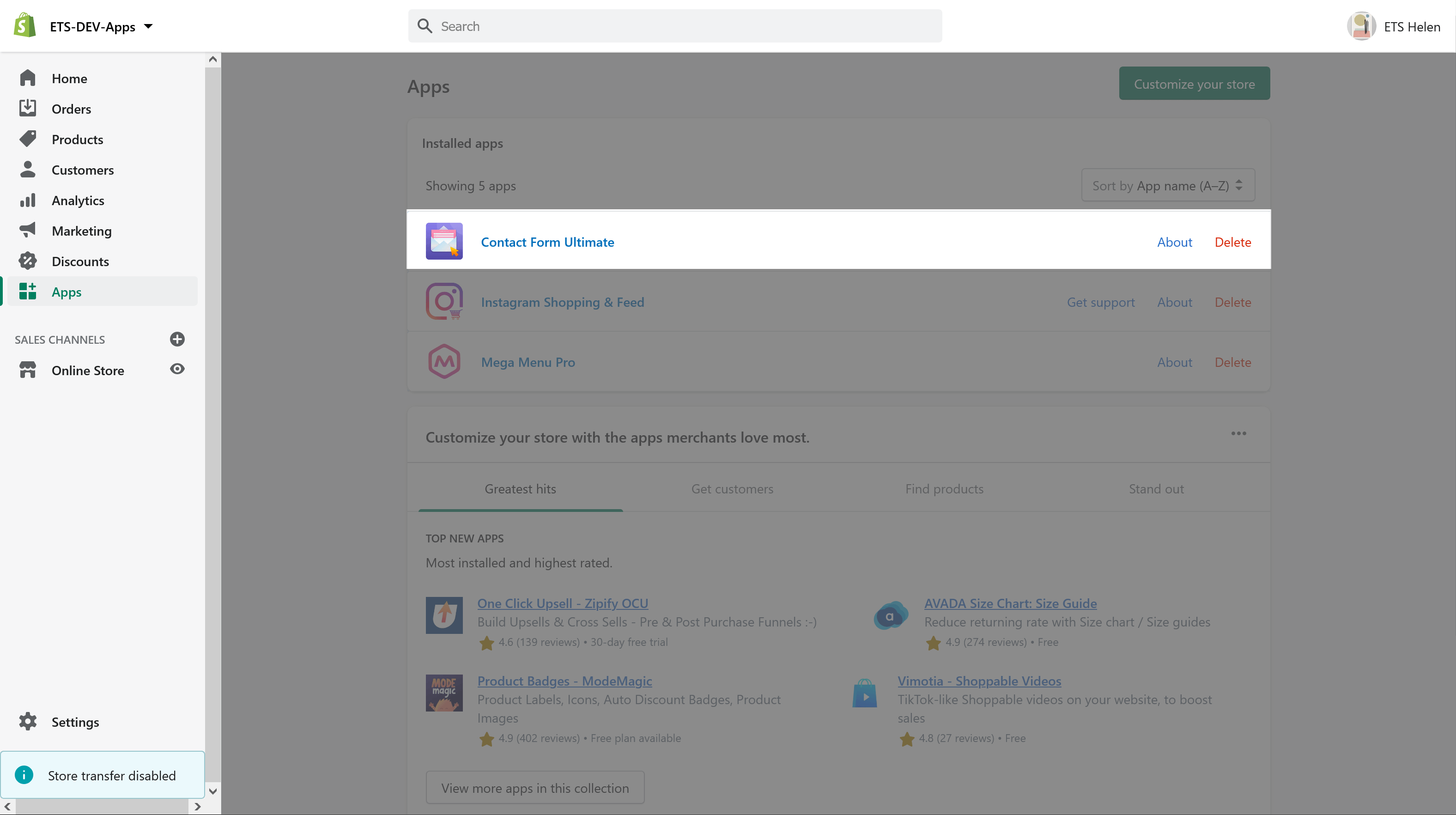Click the Settings gear icon
The image size is (1456, 815).
[x=27, y=722]
